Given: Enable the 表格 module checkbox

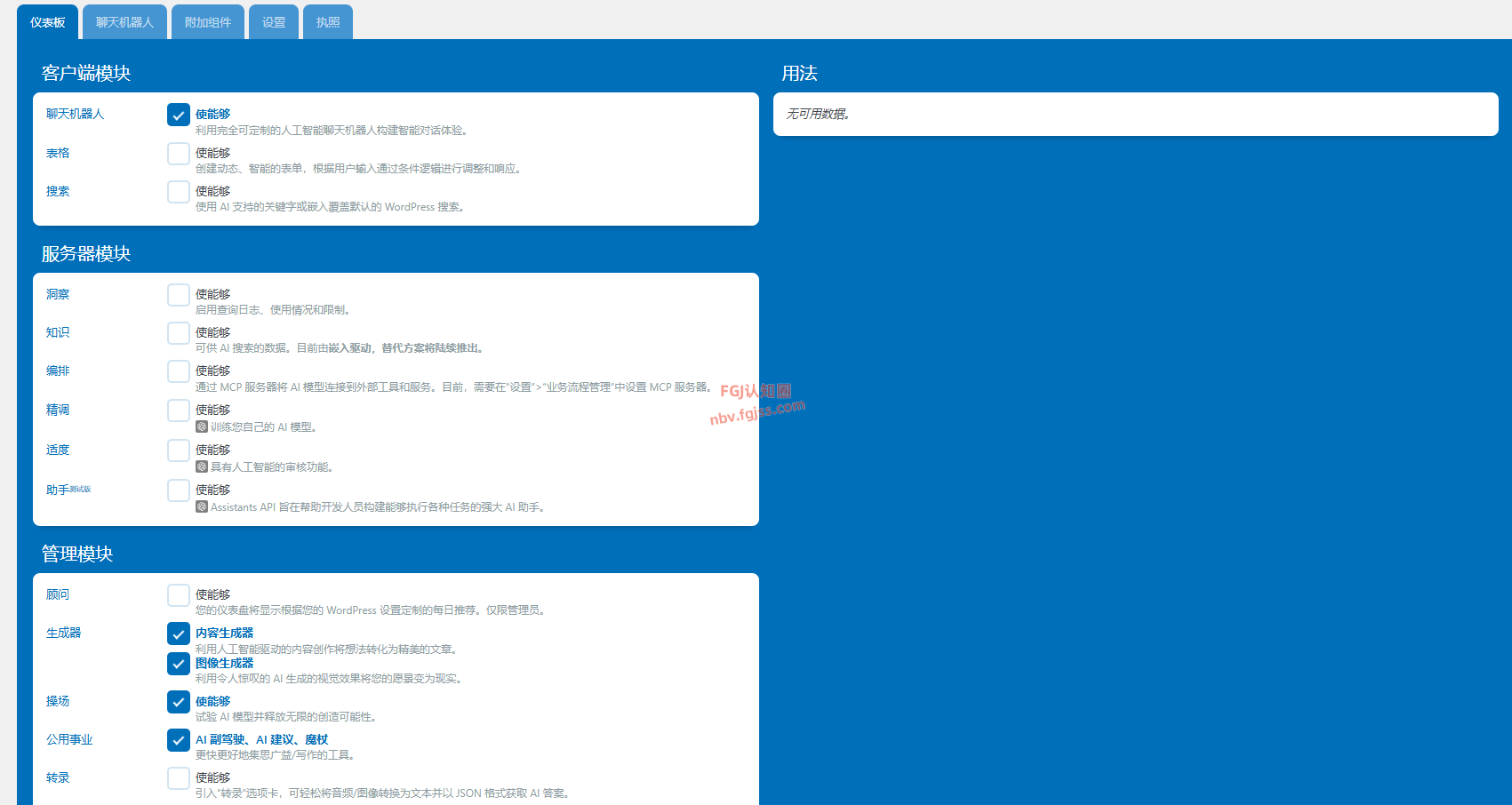Looking at the screenshot, I should [x=179, y=154].
